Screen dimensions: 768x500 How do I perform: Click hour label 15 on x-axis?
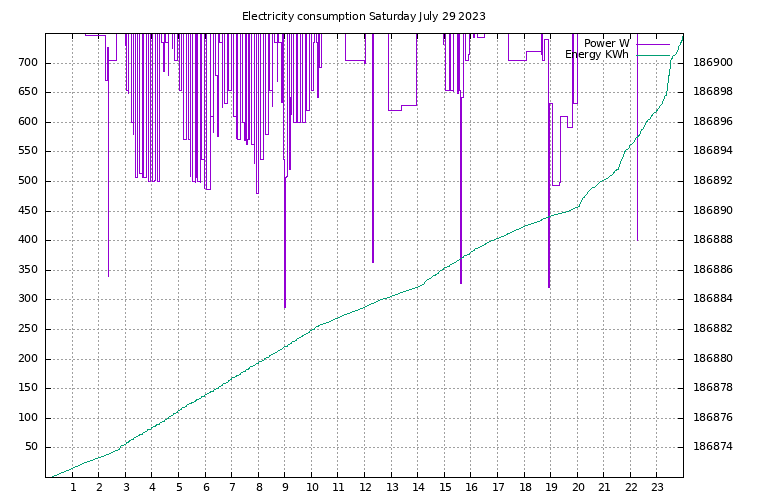pyautogui.click(x=445, y=488)
